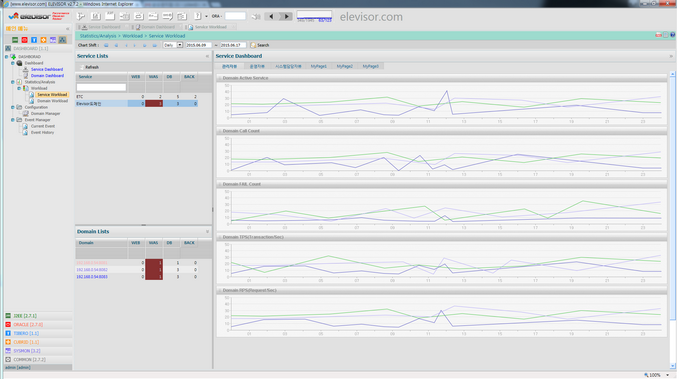The width and height of the screenshot is (680, 379).
Task: Select the MyPage1 dashboard tab
Action: tap(318, 66)
